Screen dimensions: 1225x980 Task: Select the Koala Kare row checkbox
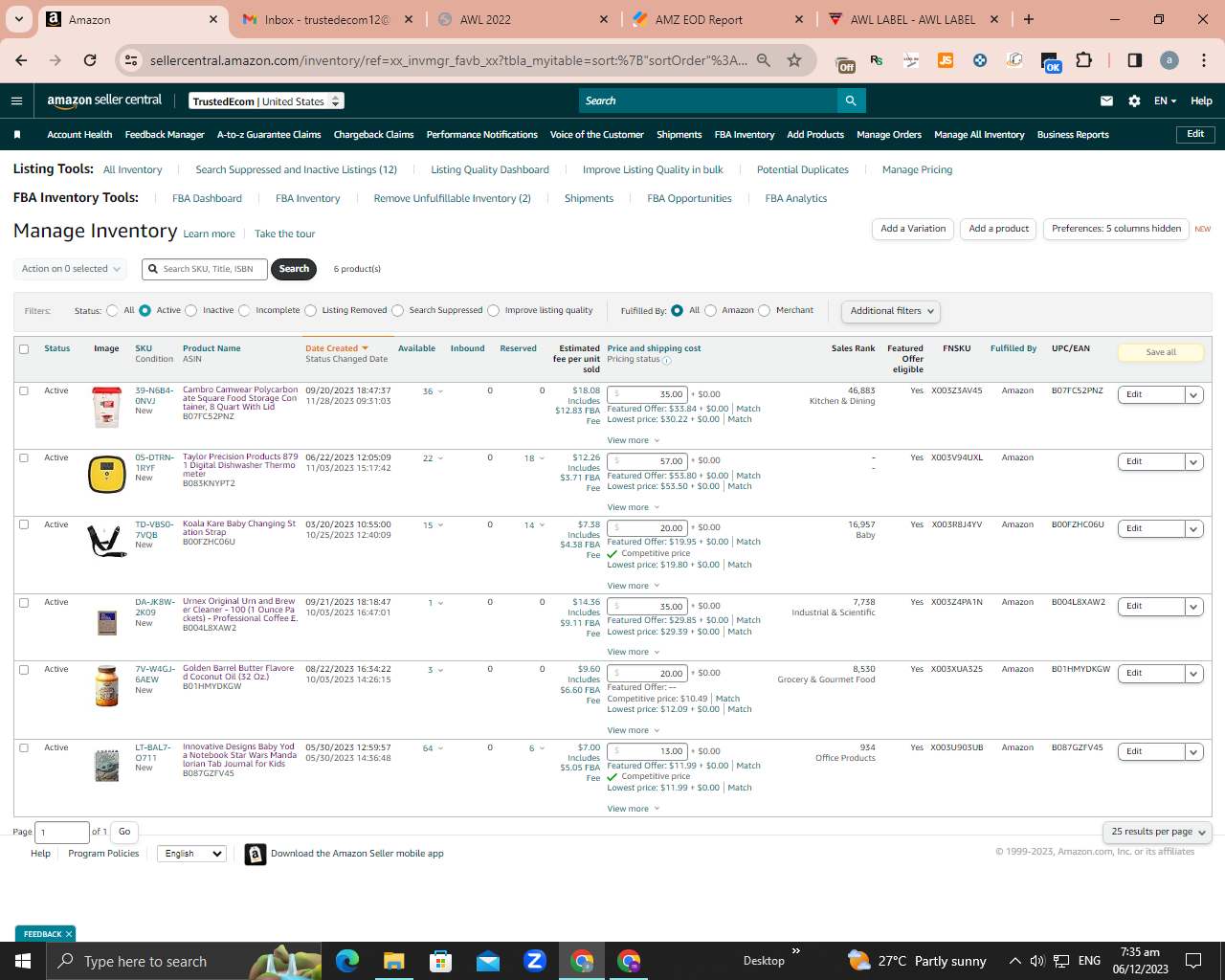click(x=24, y=525)
